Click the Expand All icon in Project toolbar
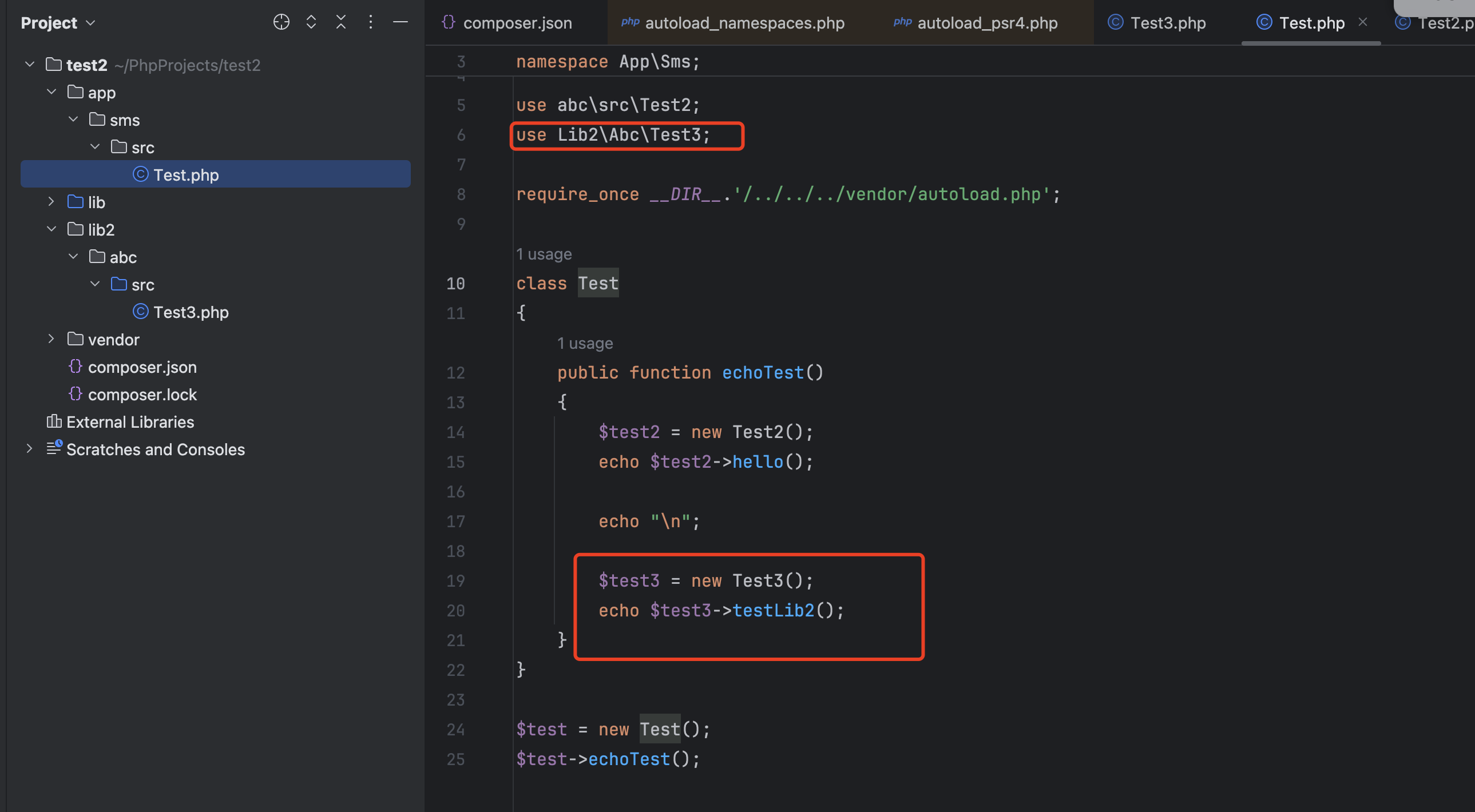Viewport: 1475px width, 812px height. (311, 22)
